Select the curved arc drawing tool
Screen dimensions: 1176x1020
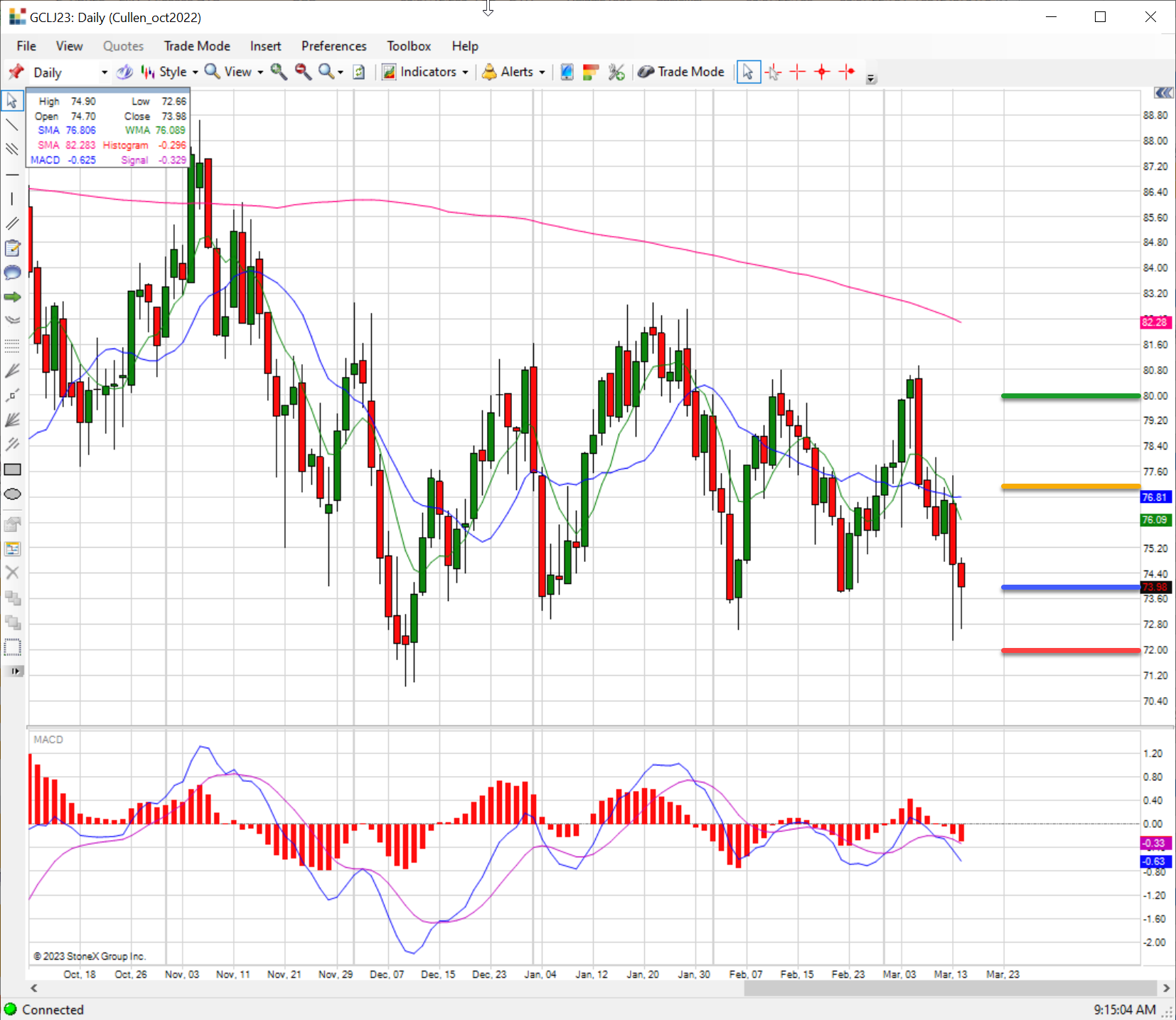tap(12, 322)
